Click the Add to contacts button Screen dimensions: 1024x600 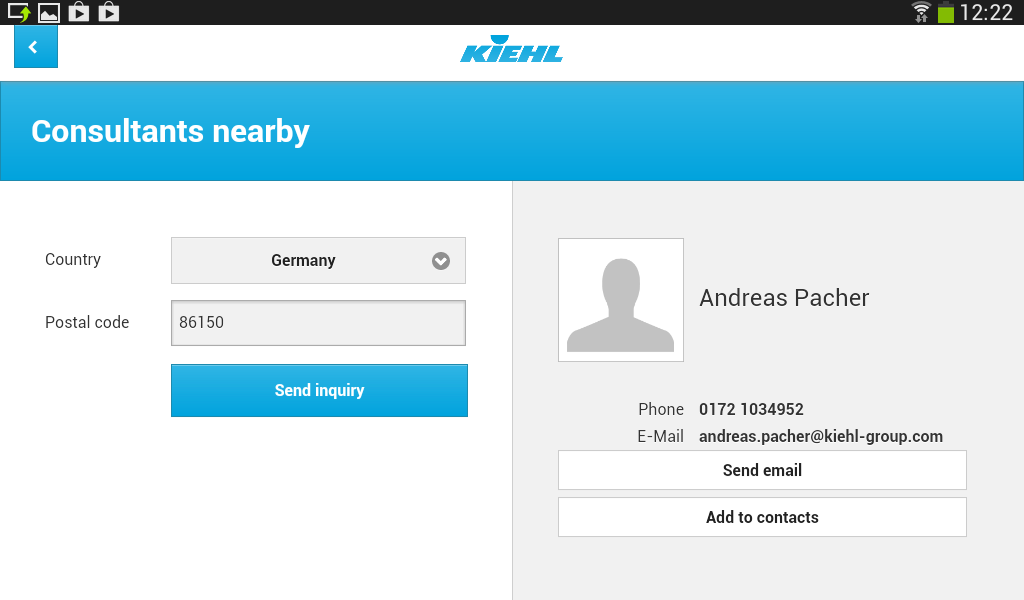click(762, 517)
